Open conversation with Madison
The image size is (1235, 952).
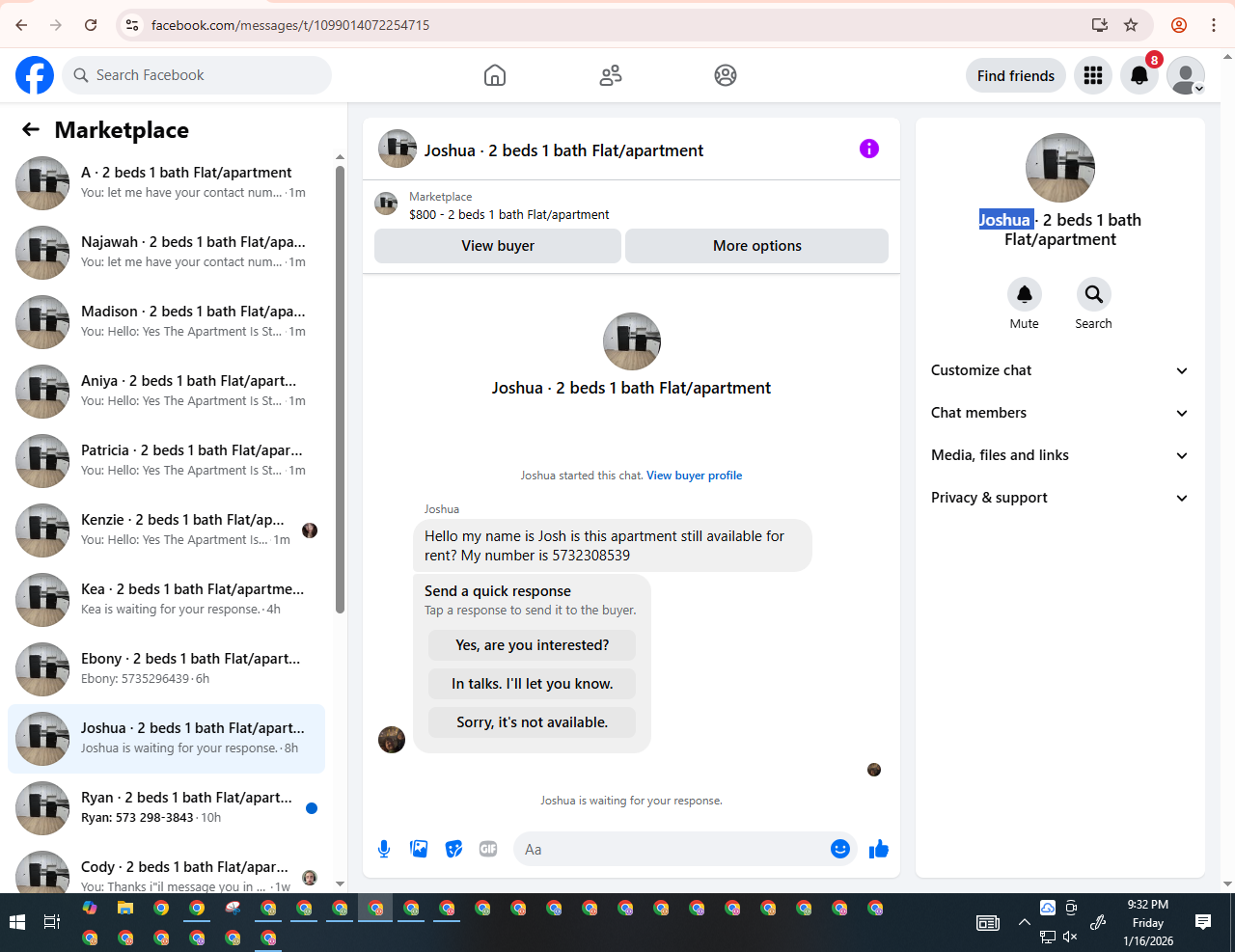click(x=166, y=322)
